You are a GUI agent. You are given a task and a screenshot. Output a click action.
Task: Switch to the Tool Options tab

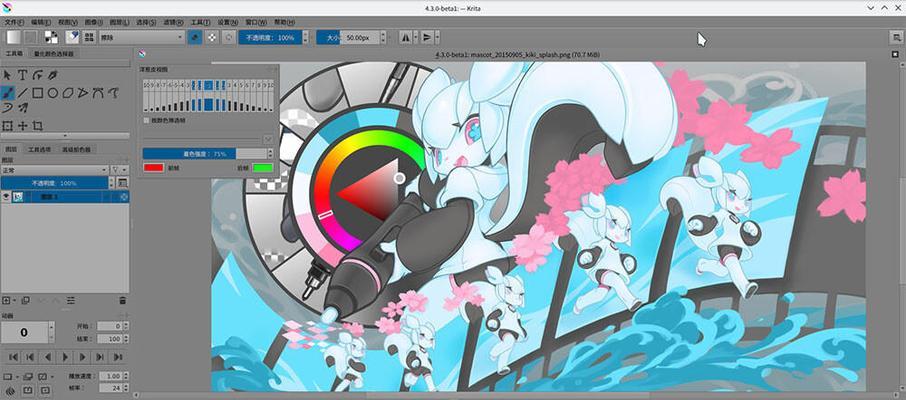(x=40, y=149)
